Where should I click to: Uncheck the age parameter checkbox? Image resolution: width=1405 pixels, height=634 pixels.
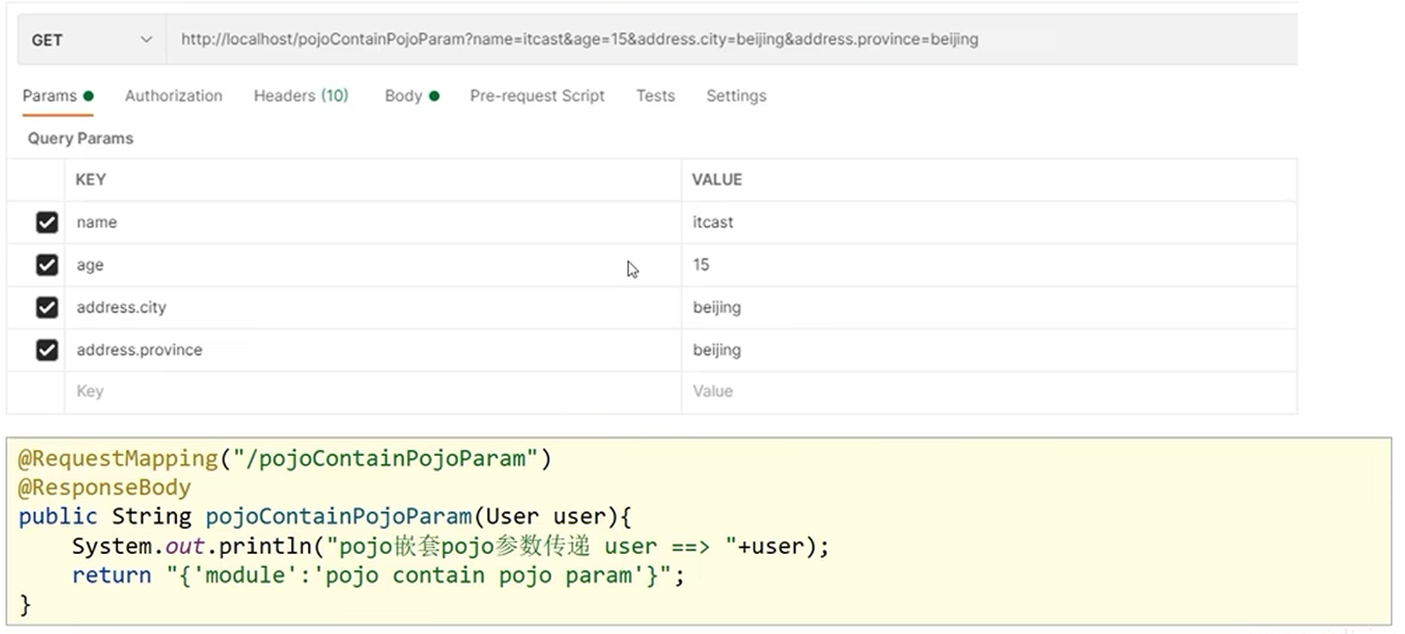coord(47,265)
